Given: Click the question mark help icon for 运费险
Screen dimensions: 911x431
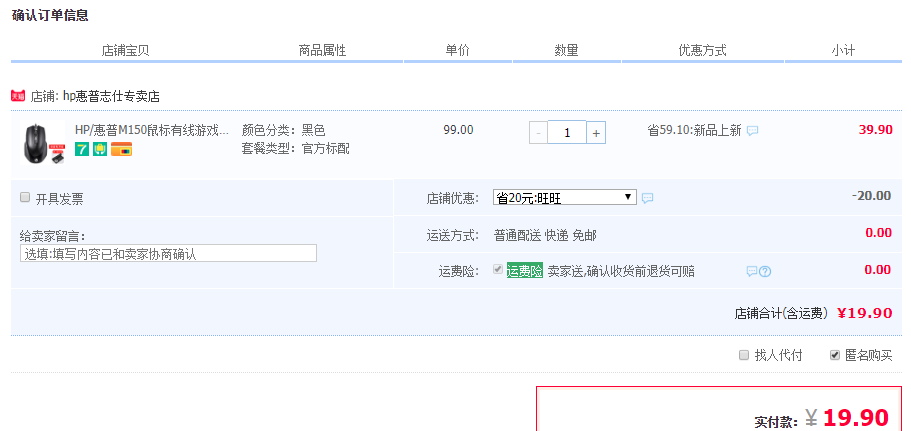Looking at the screenshot, I should 765,271.
